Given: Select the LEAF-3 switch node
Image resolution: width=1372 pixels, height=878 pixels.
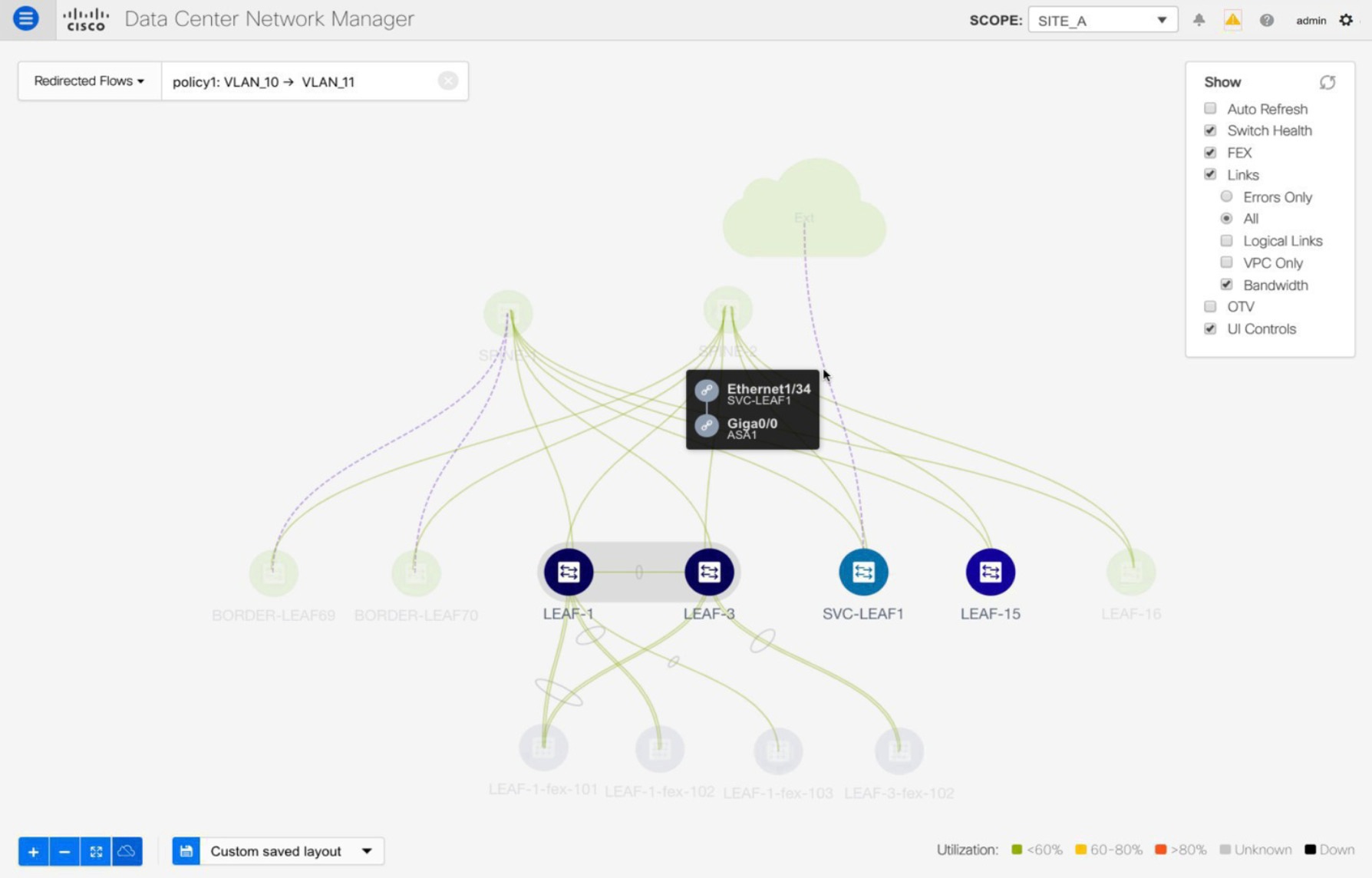Looking at the screenshot, I should coord(709,572).
